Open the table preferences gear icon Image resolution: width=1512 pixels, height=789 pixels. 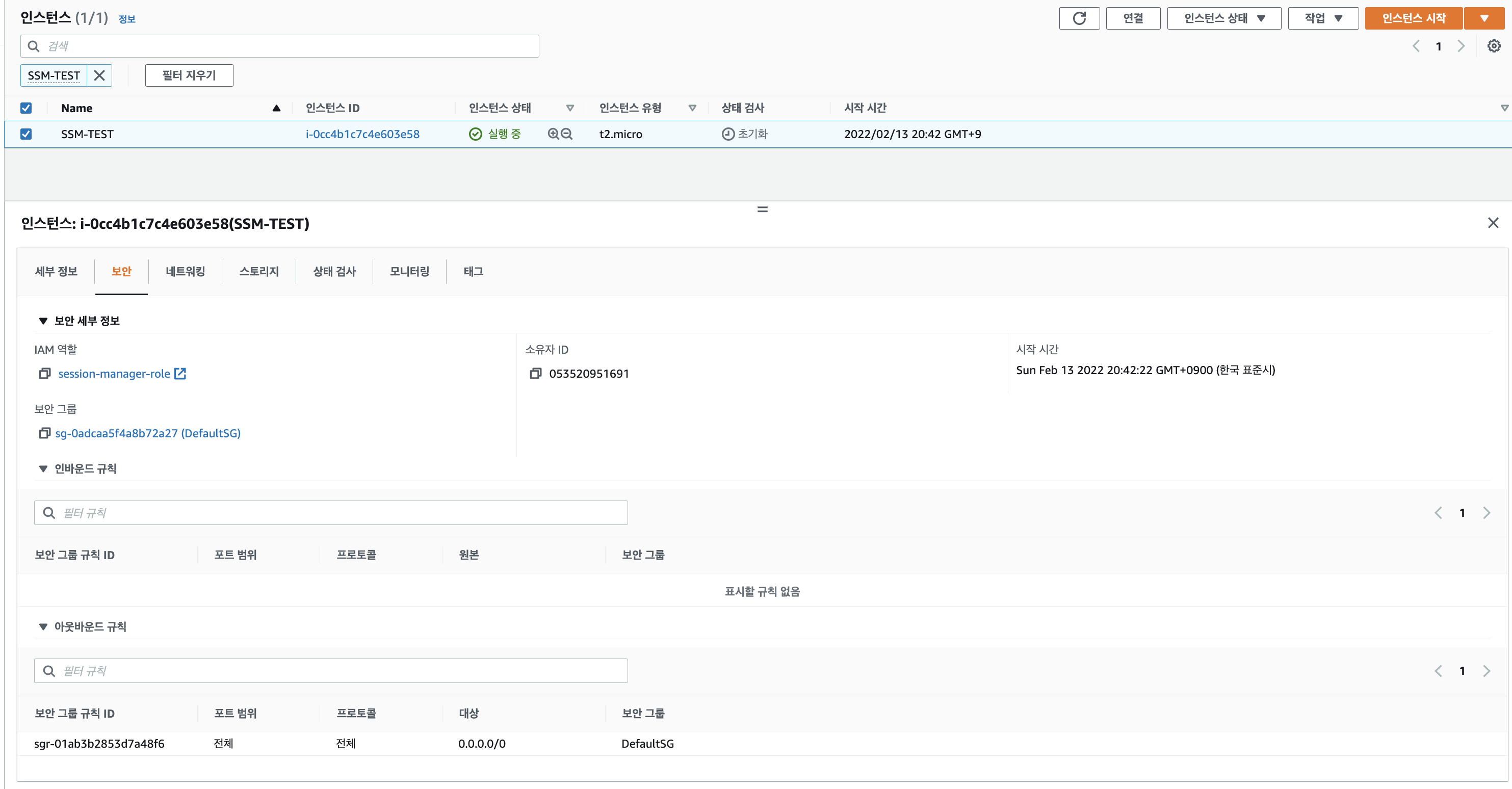pos(1493,46)
